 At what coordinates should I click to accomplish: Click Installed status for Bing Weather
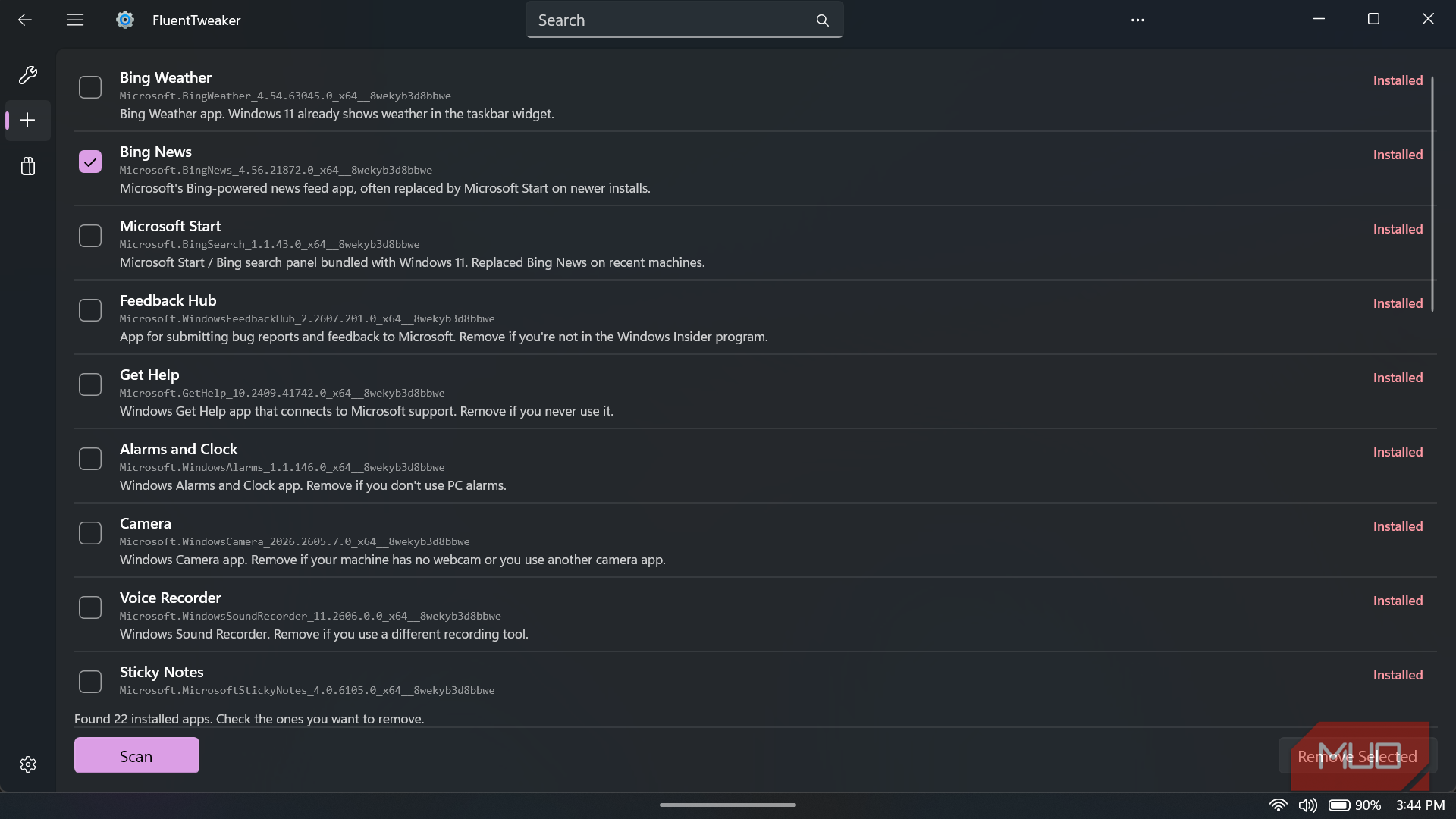(x=1398, y=80)
